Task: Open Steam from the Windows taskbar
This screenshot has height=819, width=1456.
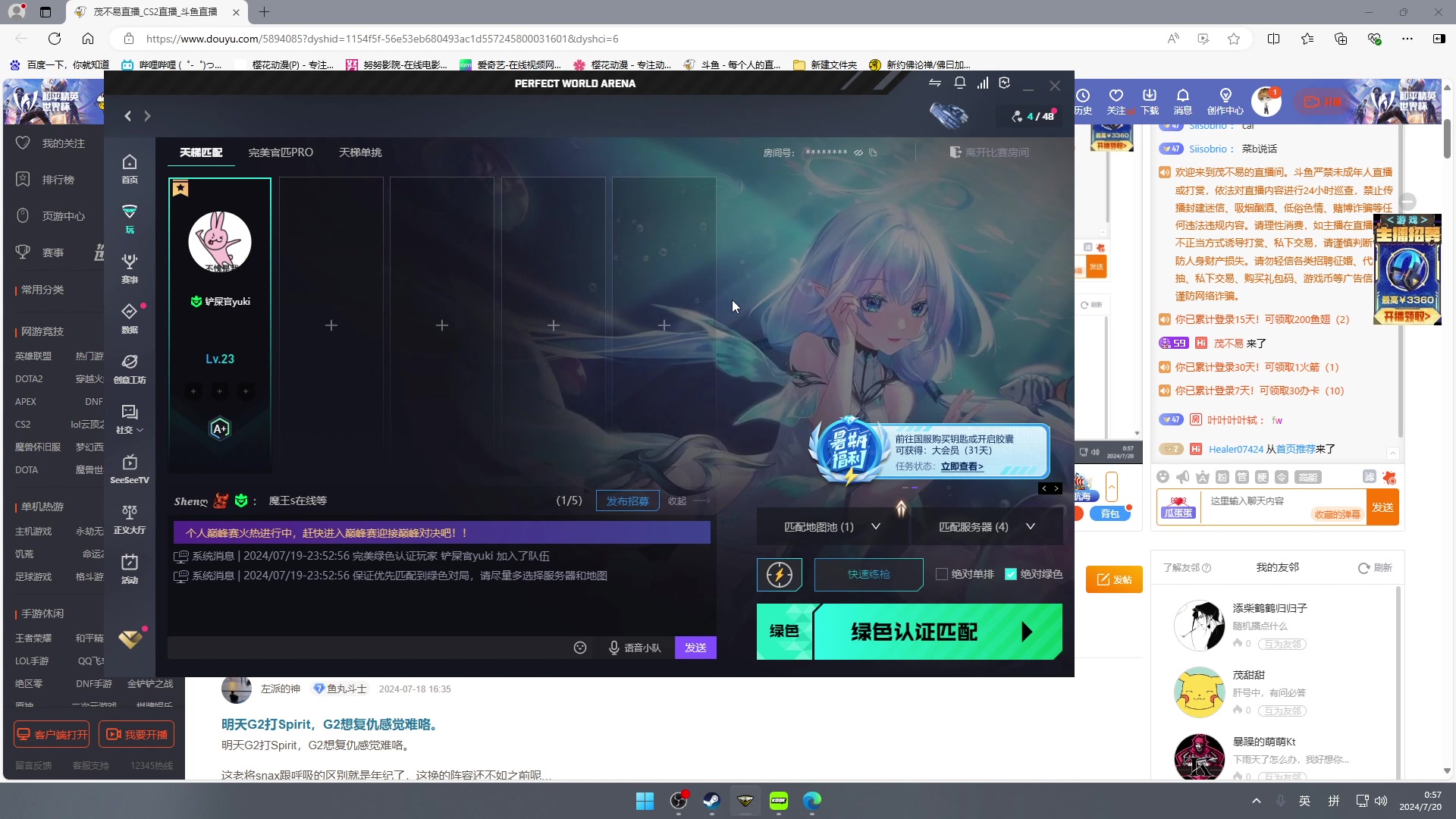Action: 711,801
